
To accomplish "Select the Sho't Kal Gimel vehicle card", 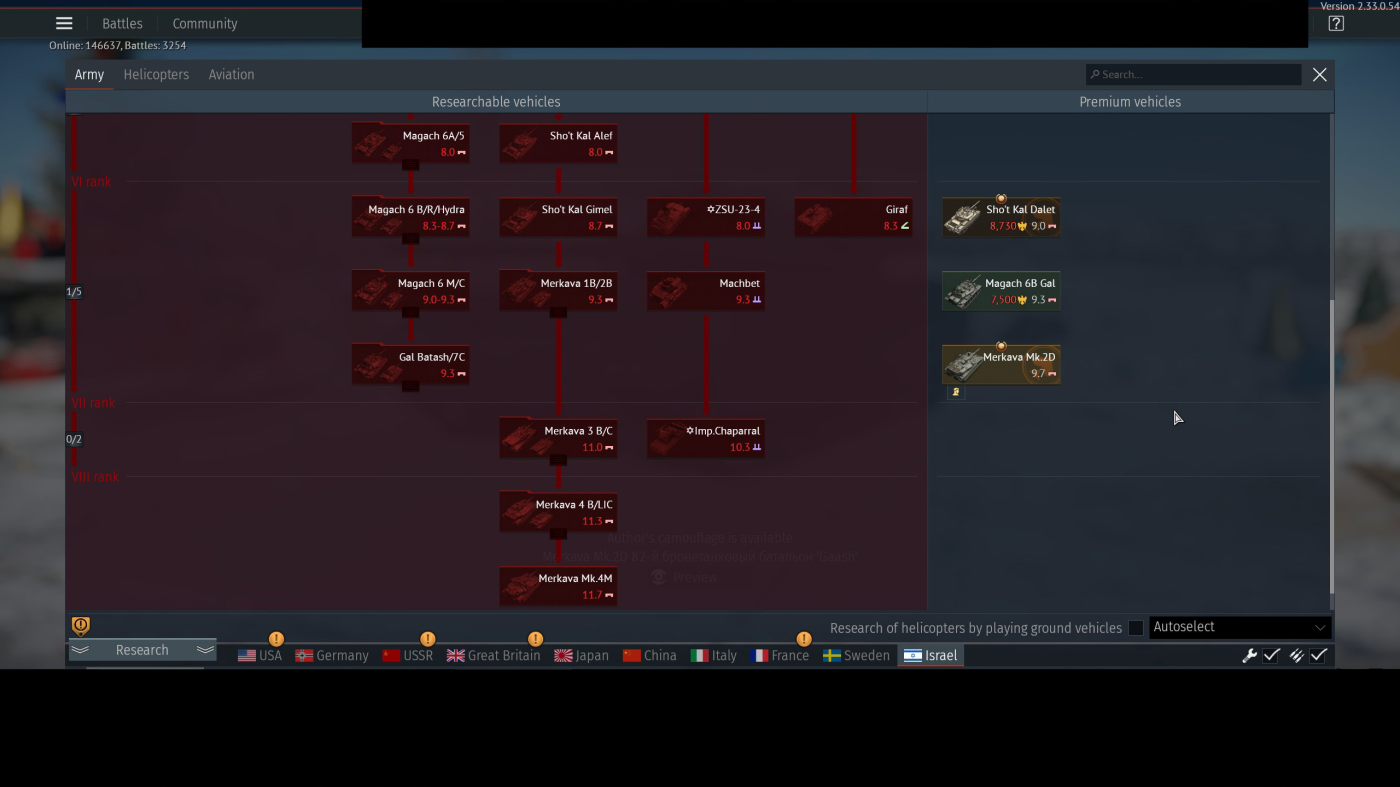I will point(558,216).
